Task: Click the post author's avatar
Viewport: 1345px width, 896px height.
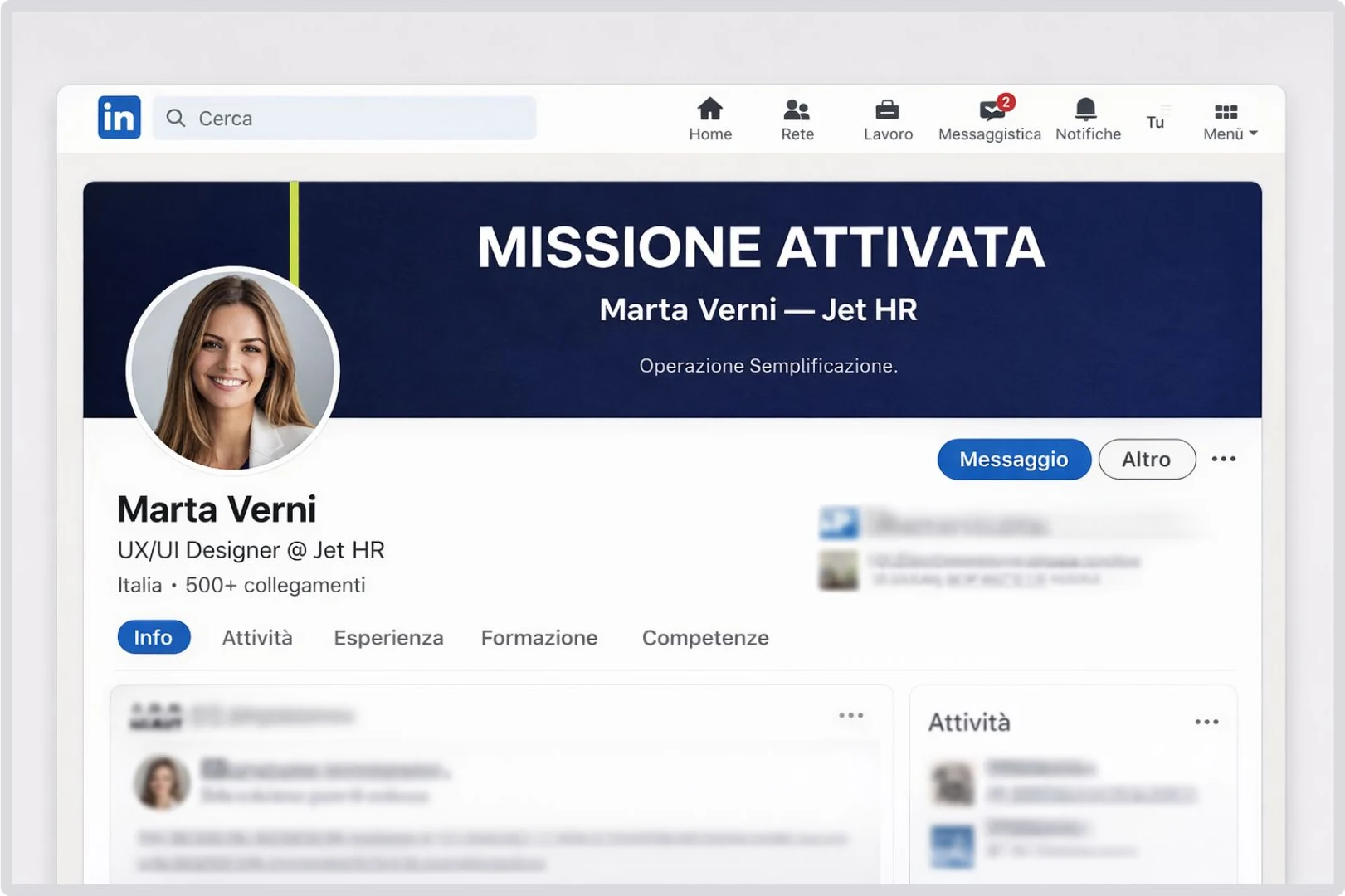Action: click(162, 782)
